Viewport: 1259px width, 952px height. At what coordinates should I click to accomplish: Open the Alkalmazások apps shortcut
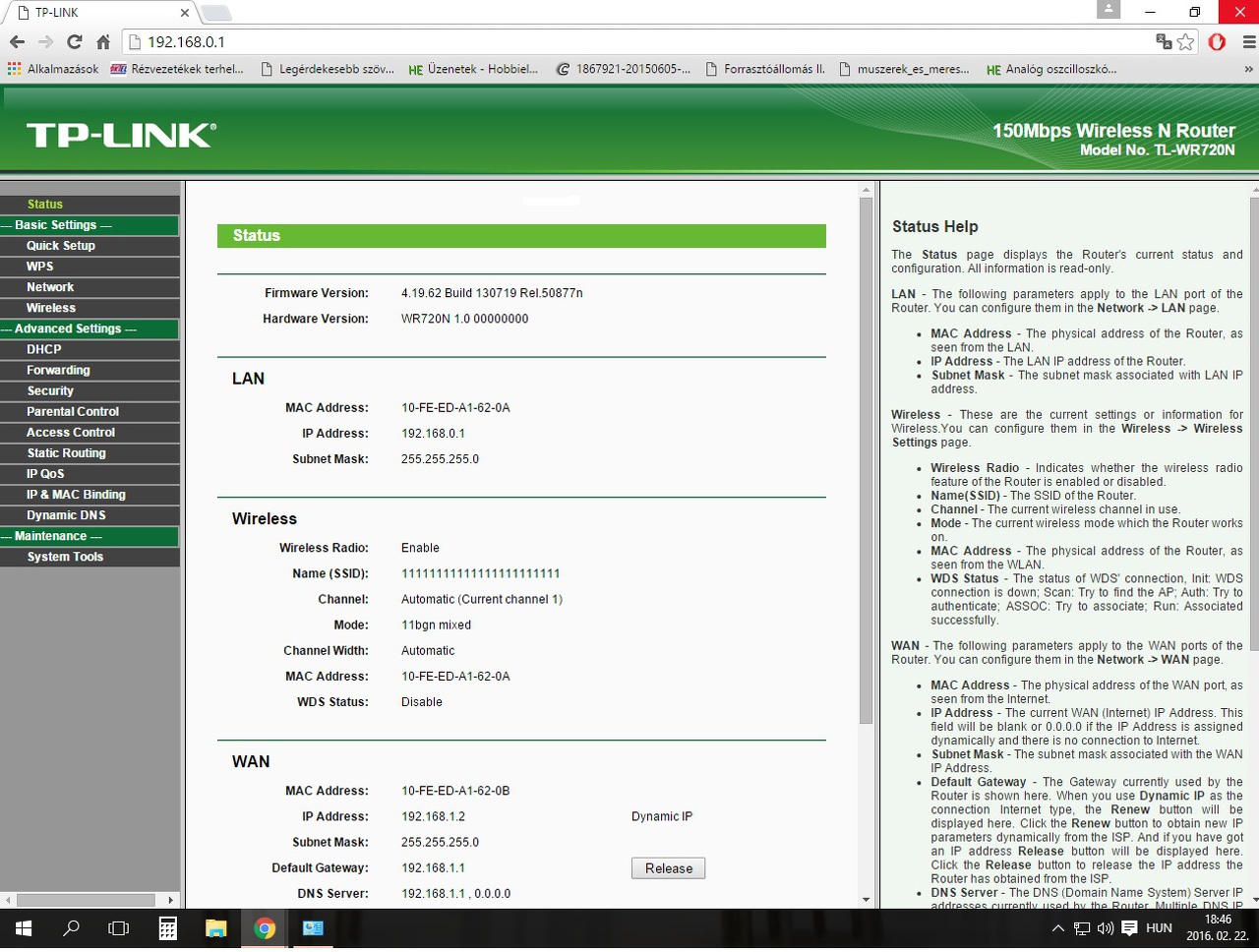[53, 69]
